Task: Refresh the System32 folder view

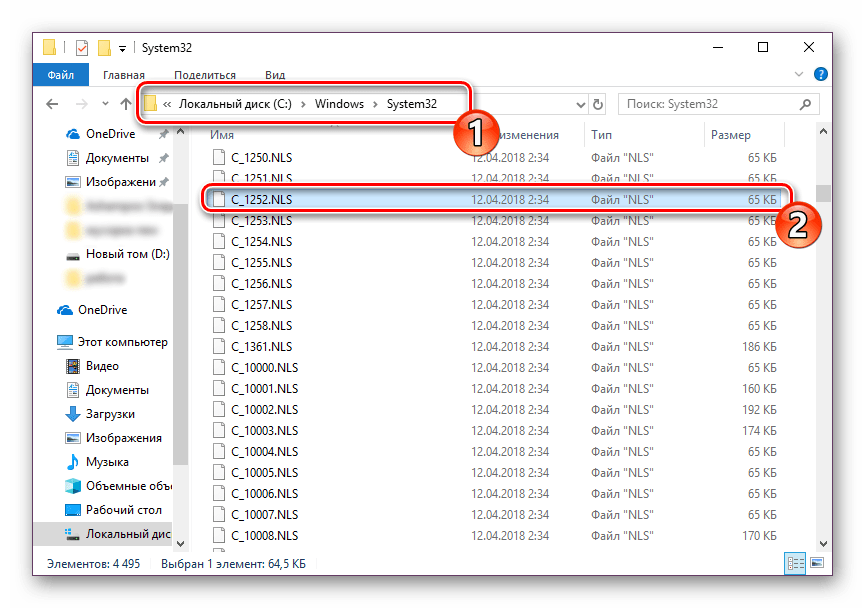Action: [x=598, y=104]
